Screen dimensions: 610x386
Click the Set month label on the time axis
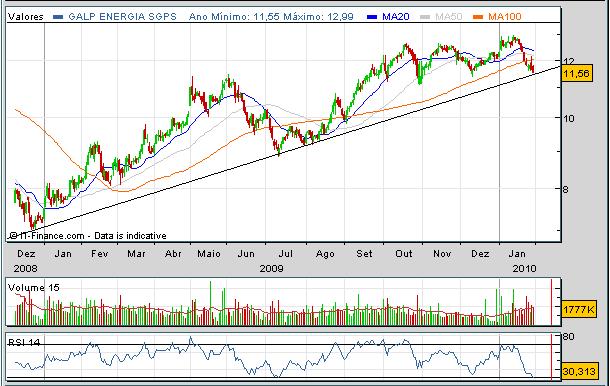[364, 254]
